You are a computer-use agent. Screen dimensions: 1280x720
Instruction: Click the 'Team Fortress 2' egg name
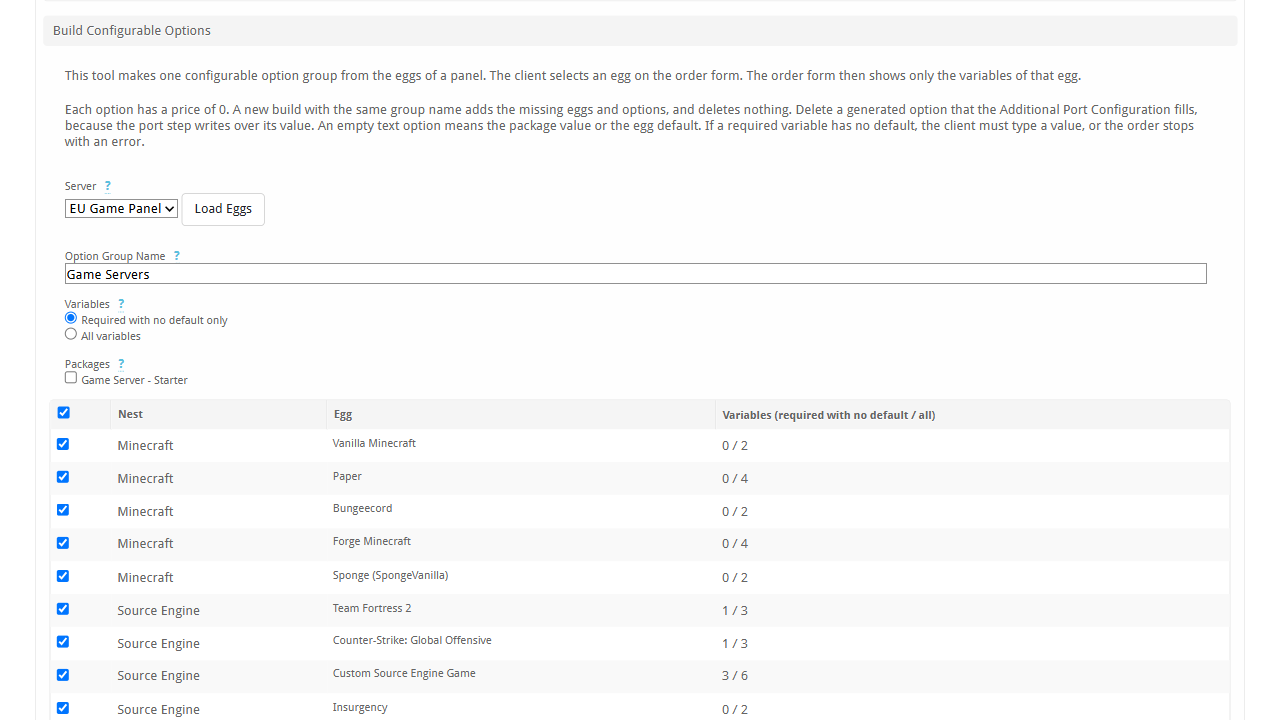[x=372, y=608]
